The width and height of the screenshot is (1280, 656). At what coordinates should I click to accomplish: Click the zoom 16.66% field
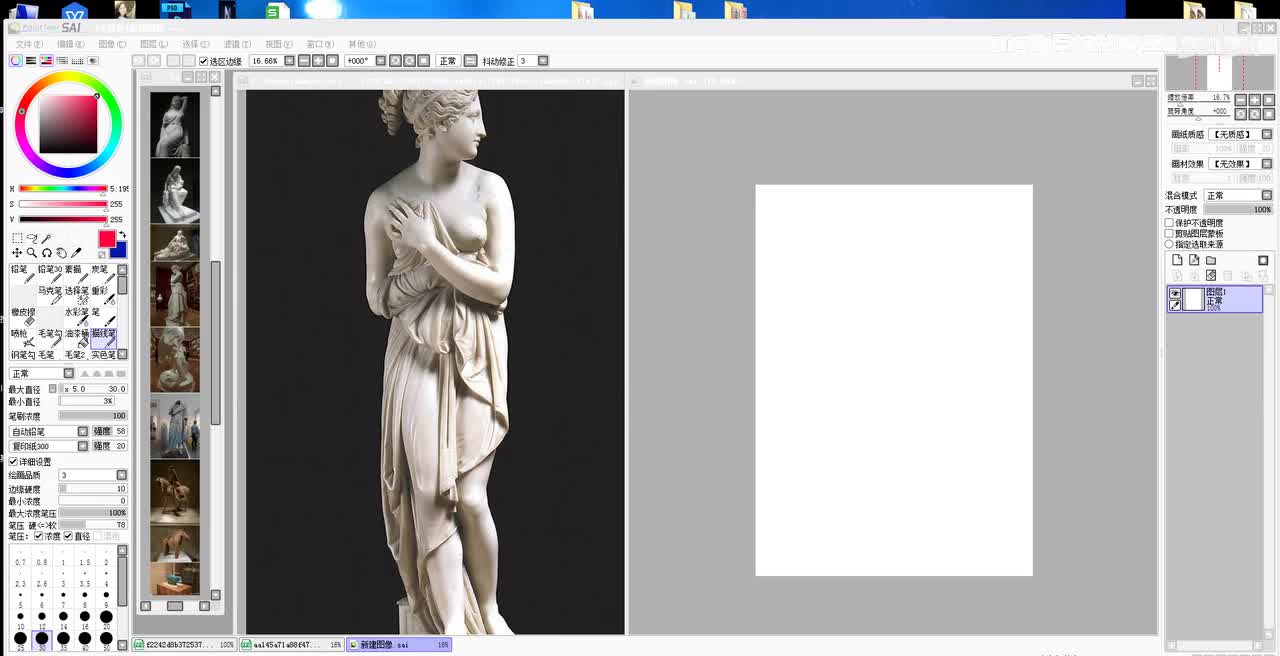(x=265, y=61)
